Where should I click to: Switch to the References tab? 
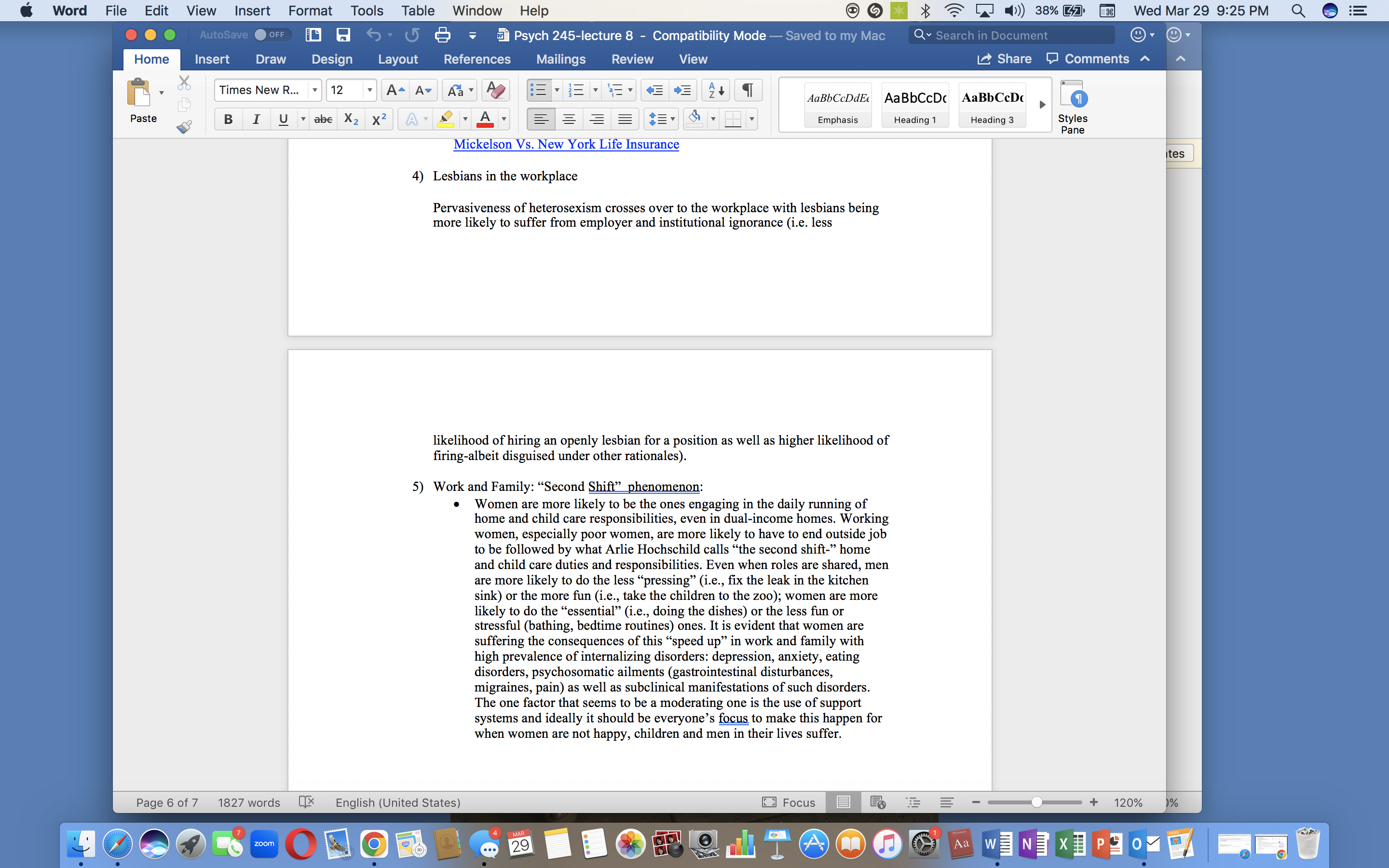tap(477, 59)
